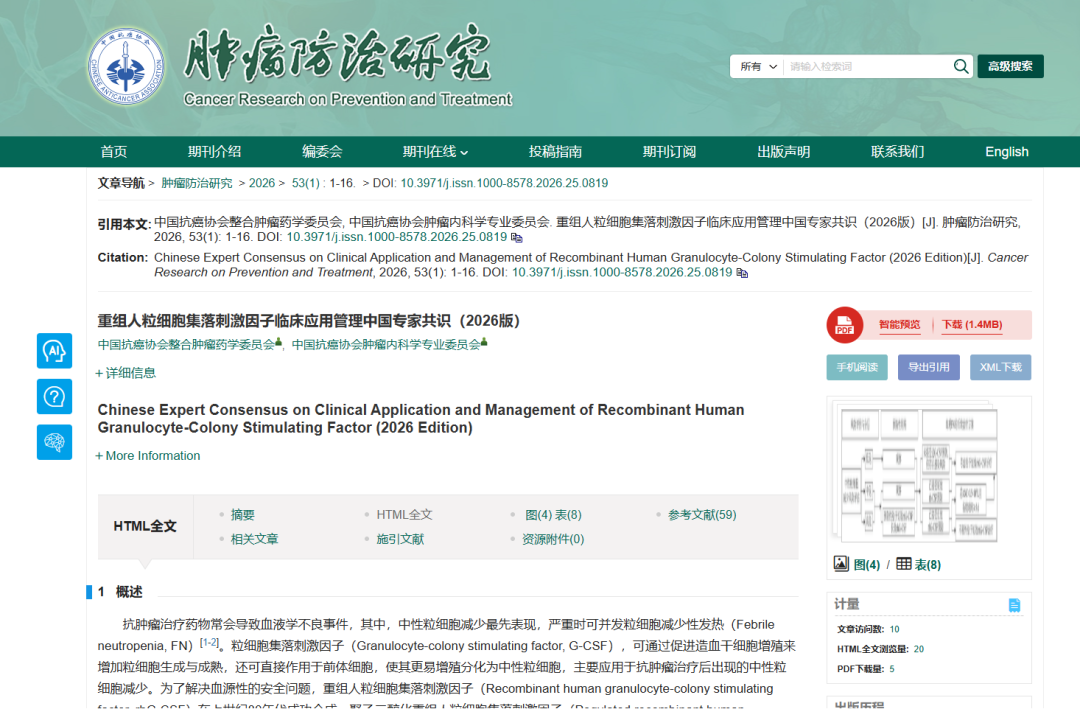
Task: Click PDF下载量 value 5
Action: pyautogui.click(x=892, y=669)
